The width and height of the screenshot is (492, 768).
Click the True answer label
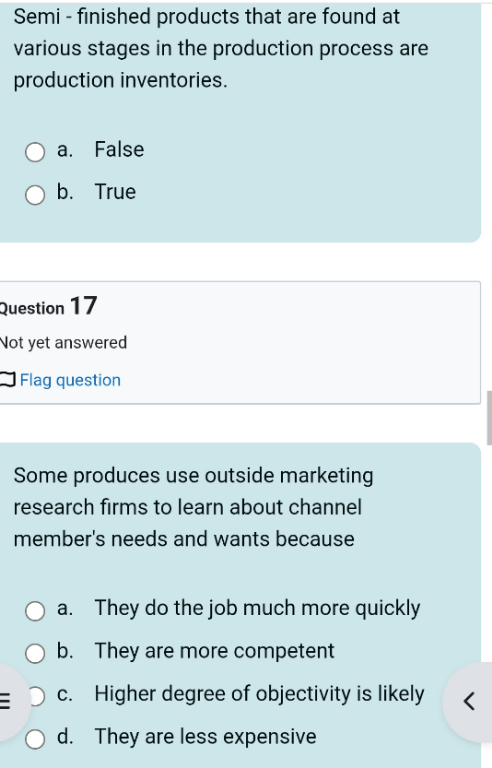115,192
